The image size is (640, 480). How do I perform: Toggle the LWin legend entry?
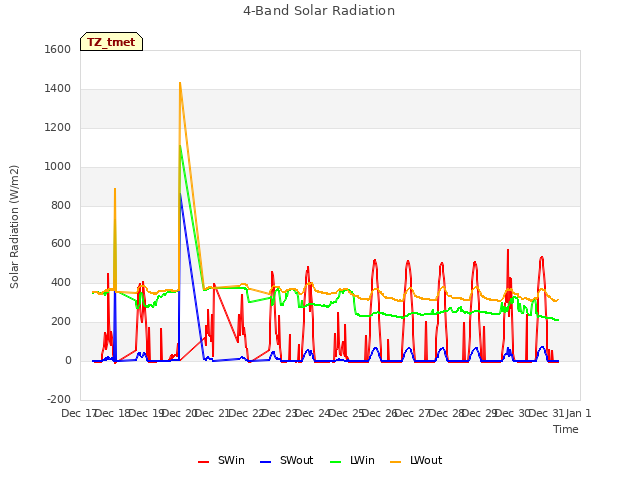click(352, 460)
